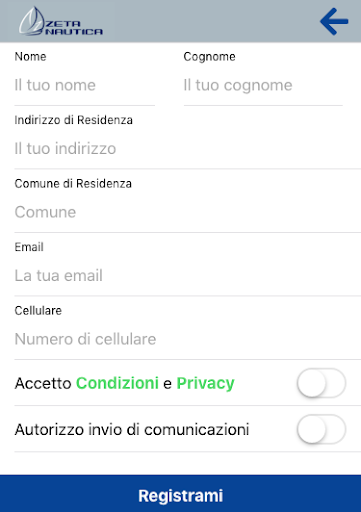Submit the form with the Registrami button
This screenshot has height=512, width=361.
point(180,494)
